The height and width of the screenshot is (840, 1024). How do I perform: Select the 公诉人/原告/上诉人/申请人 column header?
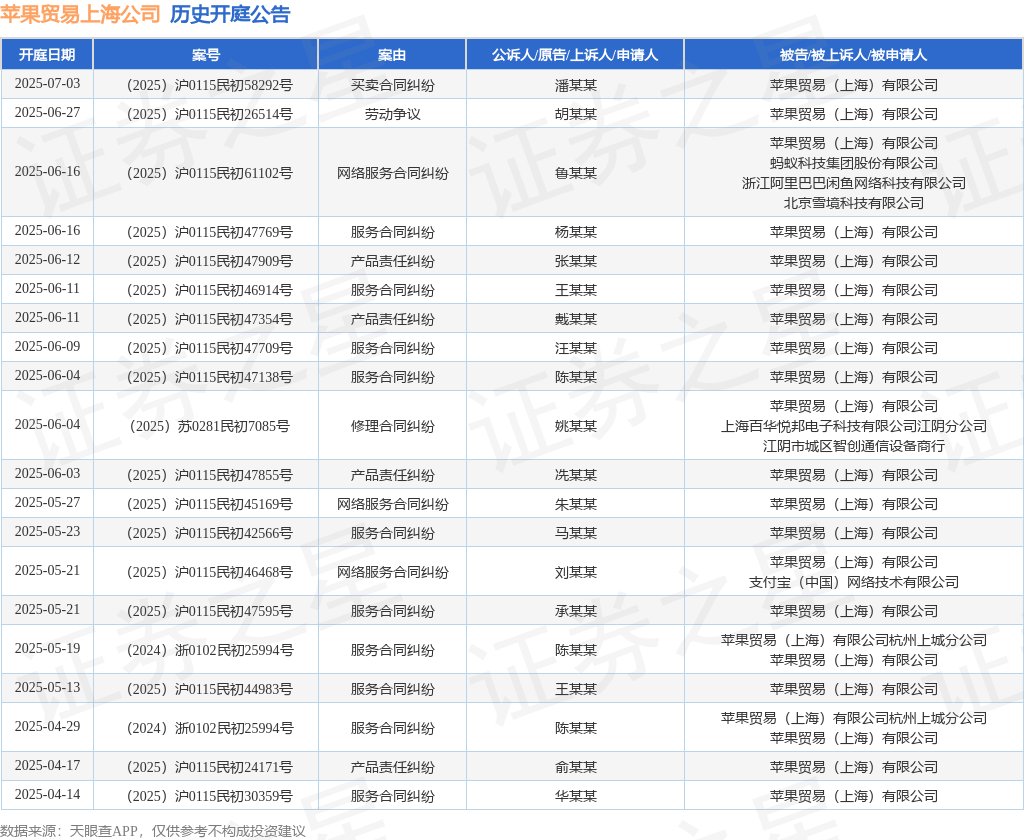[575, 55]
